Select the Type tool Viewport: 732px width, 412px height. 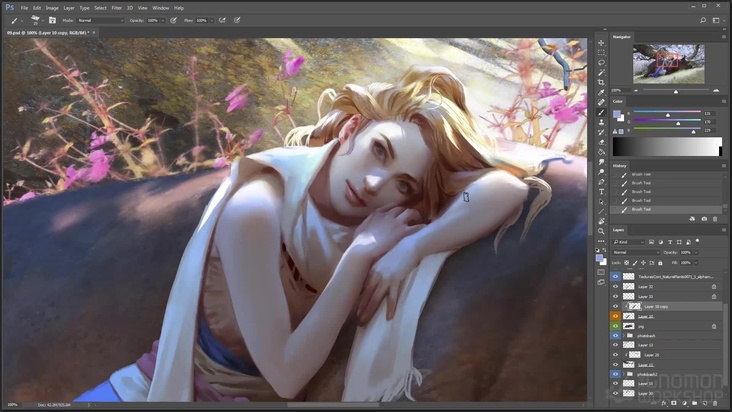pyautogui.click(x=601, y=192)
